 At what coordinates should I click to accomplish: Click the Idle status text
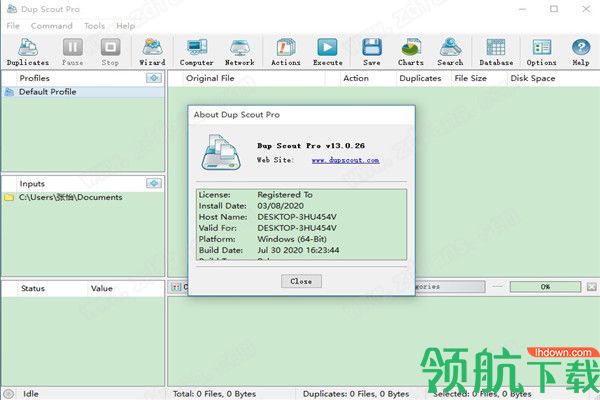pyautogui.click(x=31, y=394)
